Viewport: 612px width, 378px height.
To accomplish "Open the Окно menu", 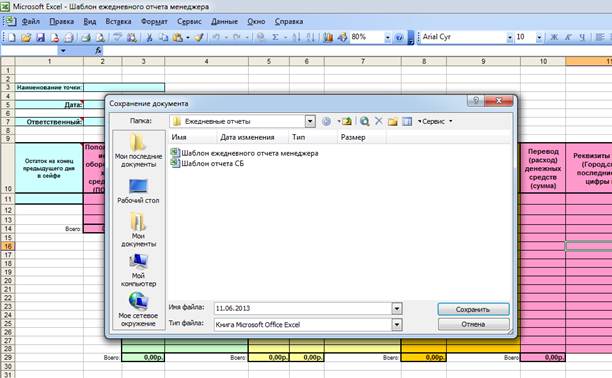I will [256, 21].
